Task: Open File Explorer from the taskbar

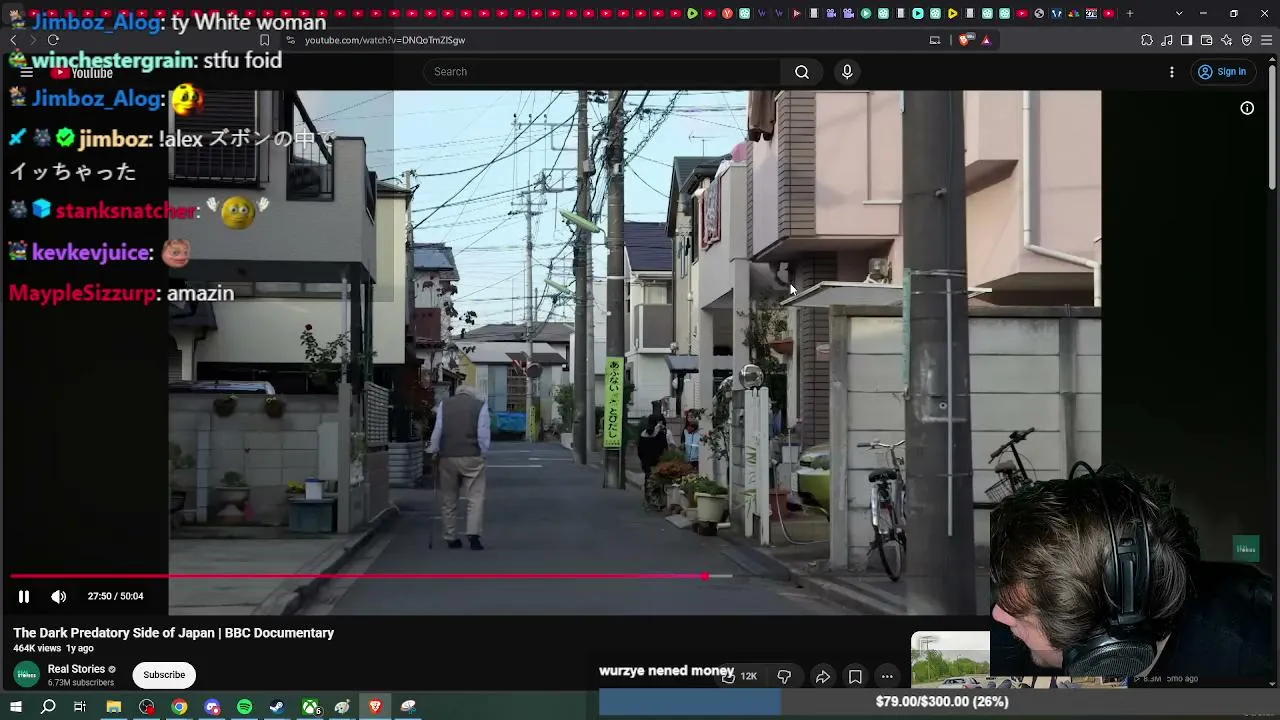Action: [x=114, y=707]
